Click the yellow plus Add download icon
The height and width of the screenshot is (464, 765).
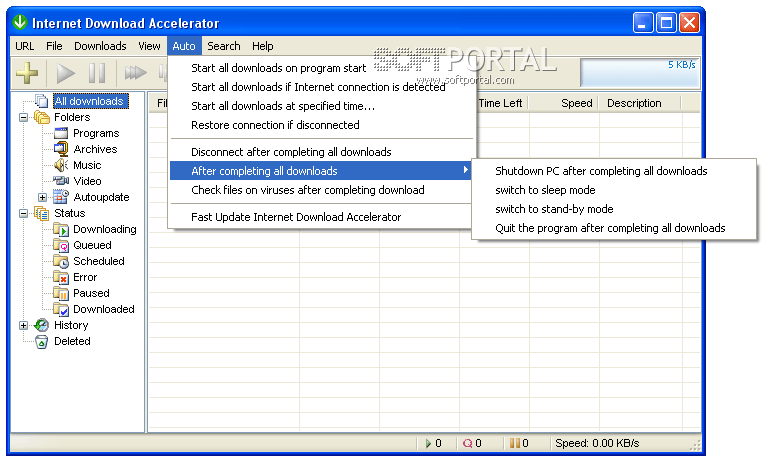coord(27,73)
